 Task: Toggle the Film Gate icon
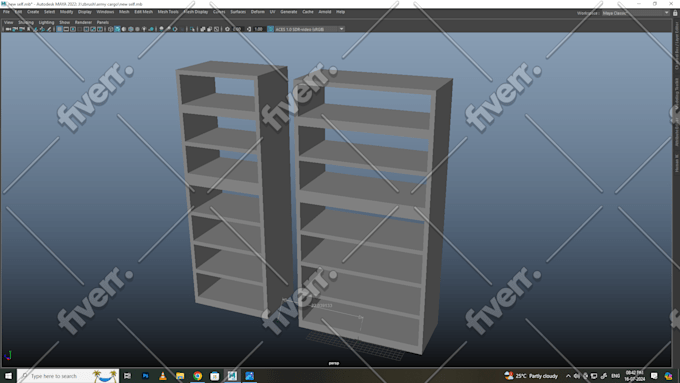click(66, 29)
